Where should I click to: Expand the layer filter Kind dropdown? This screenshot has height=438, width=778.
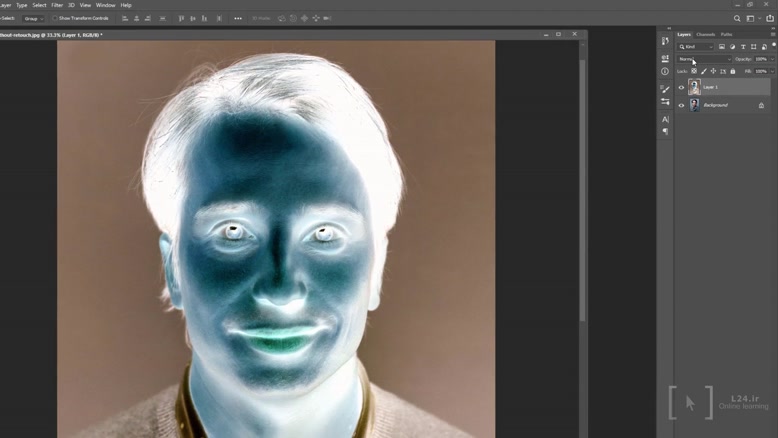point(697,47)
